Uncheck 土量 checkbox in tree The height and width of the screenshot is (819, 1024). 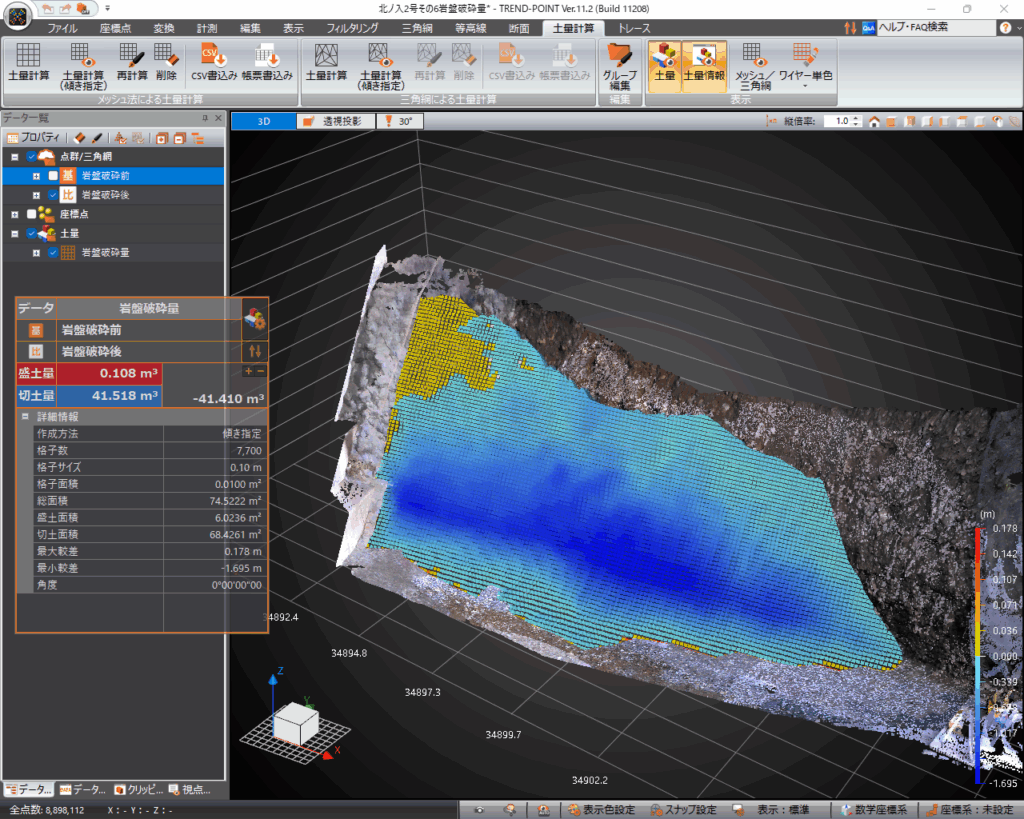point(31,234)
